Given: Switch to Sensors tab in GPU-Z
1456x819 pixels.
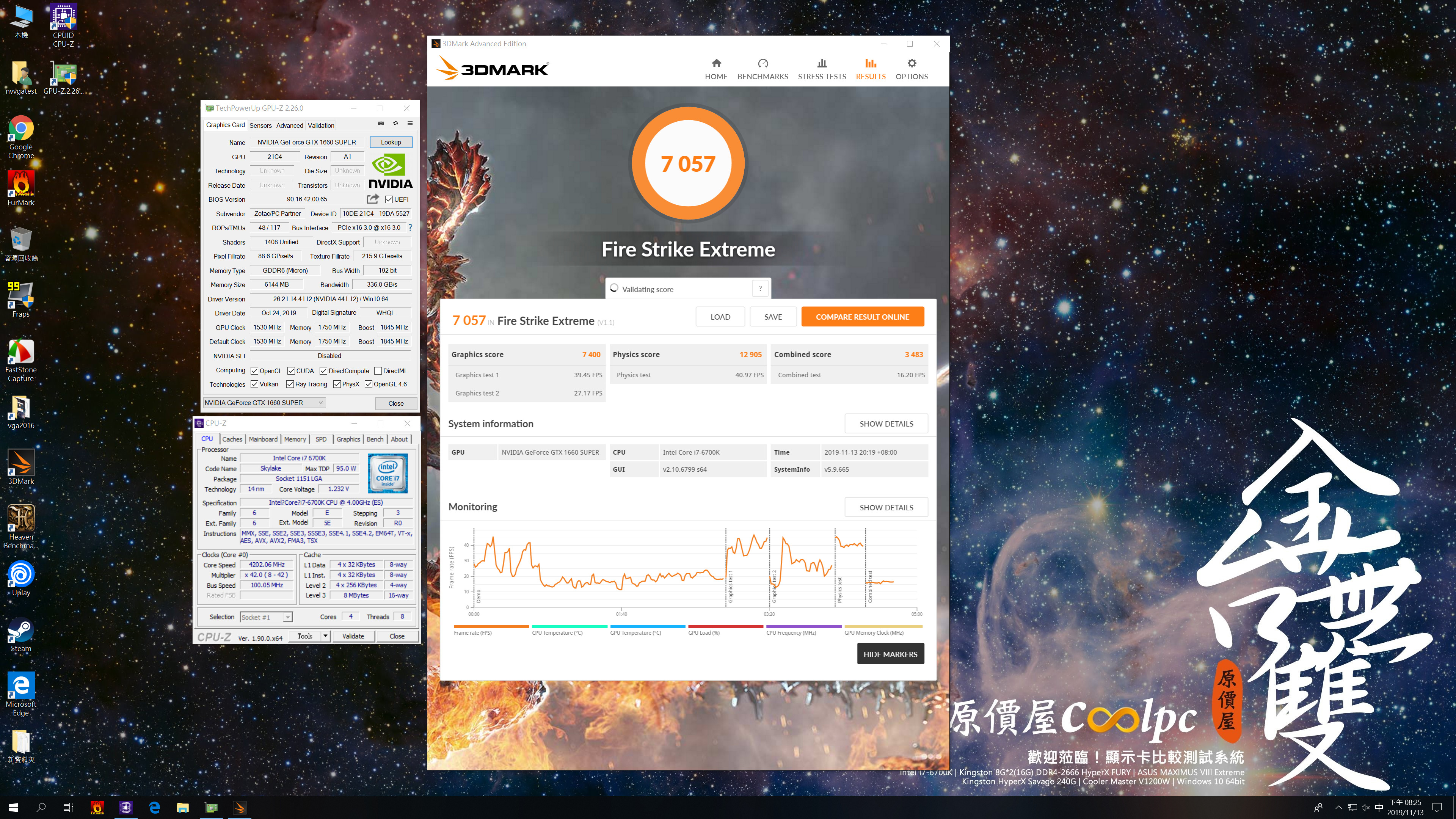Looking at the screenshot, I should point(260,125).
